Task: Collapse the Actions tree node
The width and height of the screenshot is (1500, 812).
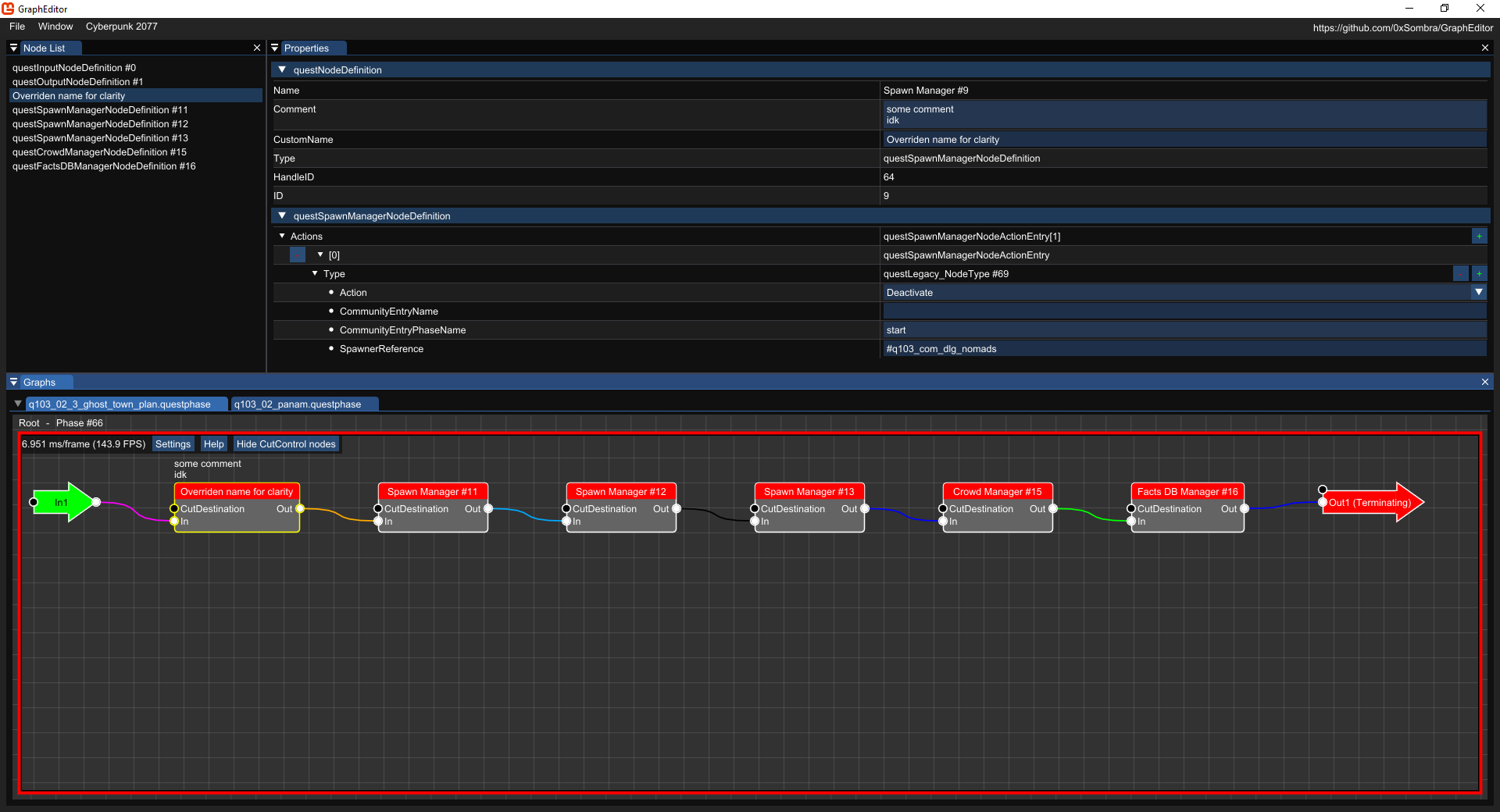Action: coord(282,236)
